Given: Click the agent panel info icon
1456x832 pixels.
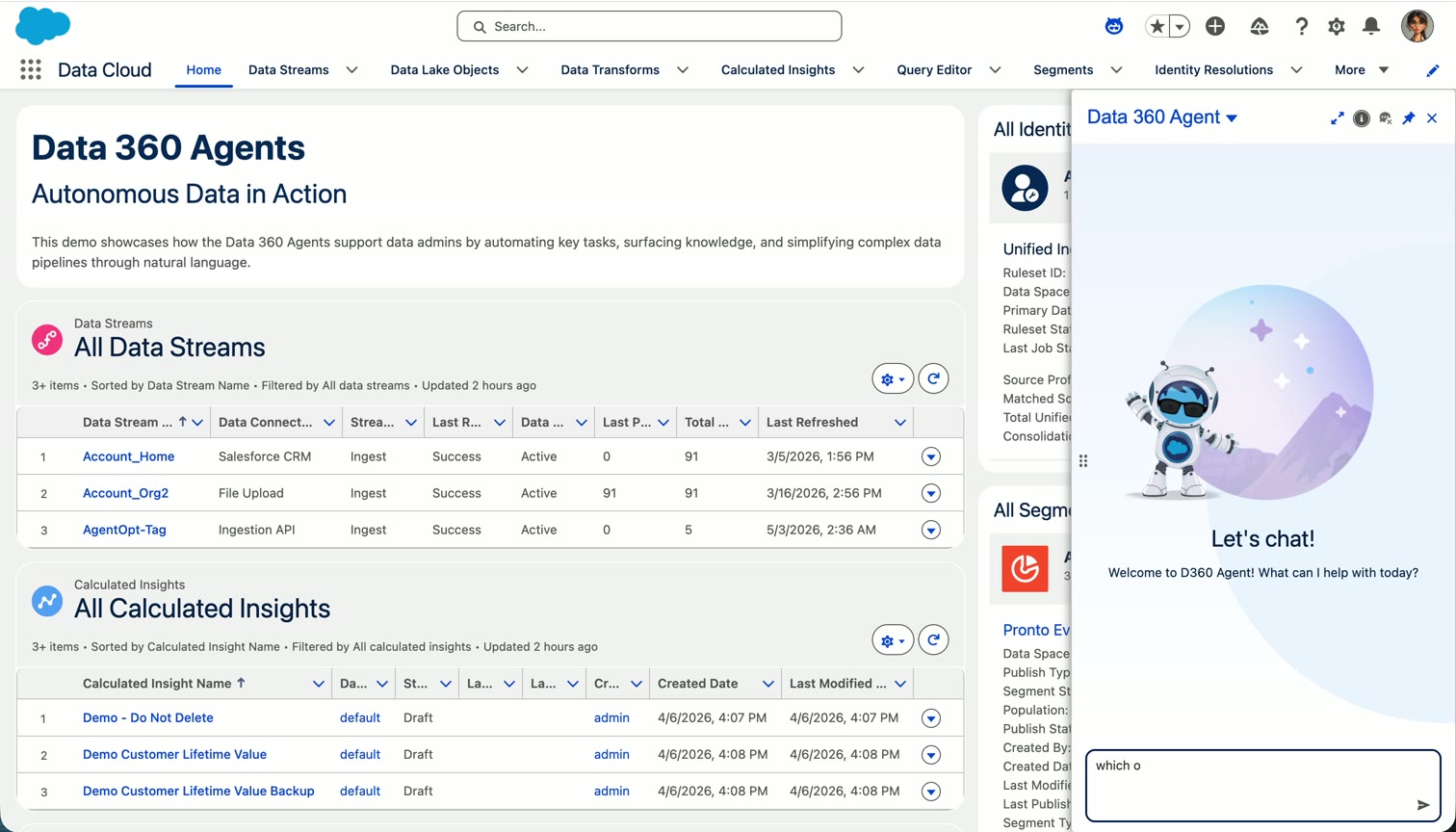Looking at the screenshot, I should point(1362,118).
